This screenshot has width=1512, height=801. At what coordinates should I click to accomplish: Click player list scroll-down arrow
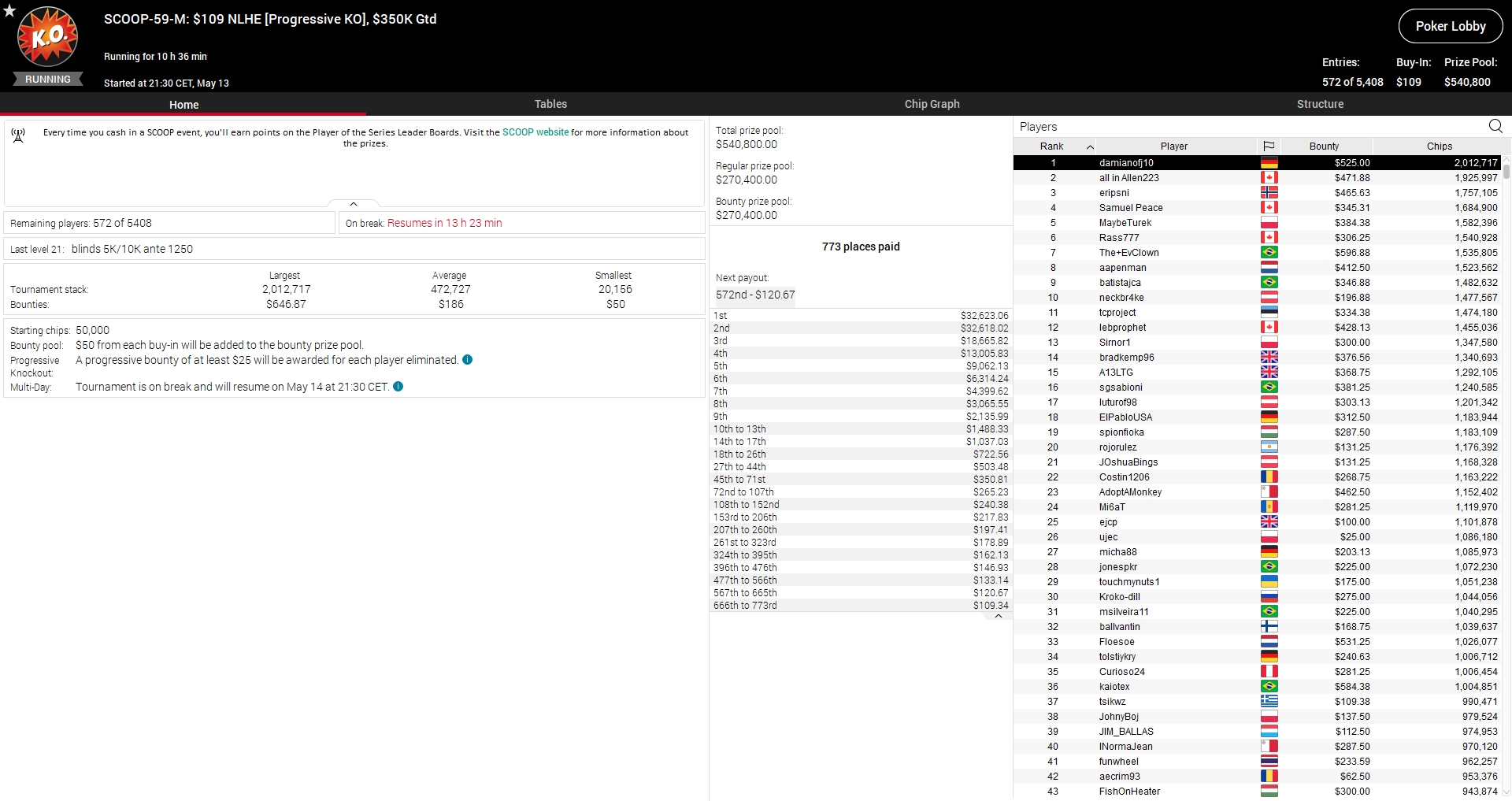pos(1506,792)
